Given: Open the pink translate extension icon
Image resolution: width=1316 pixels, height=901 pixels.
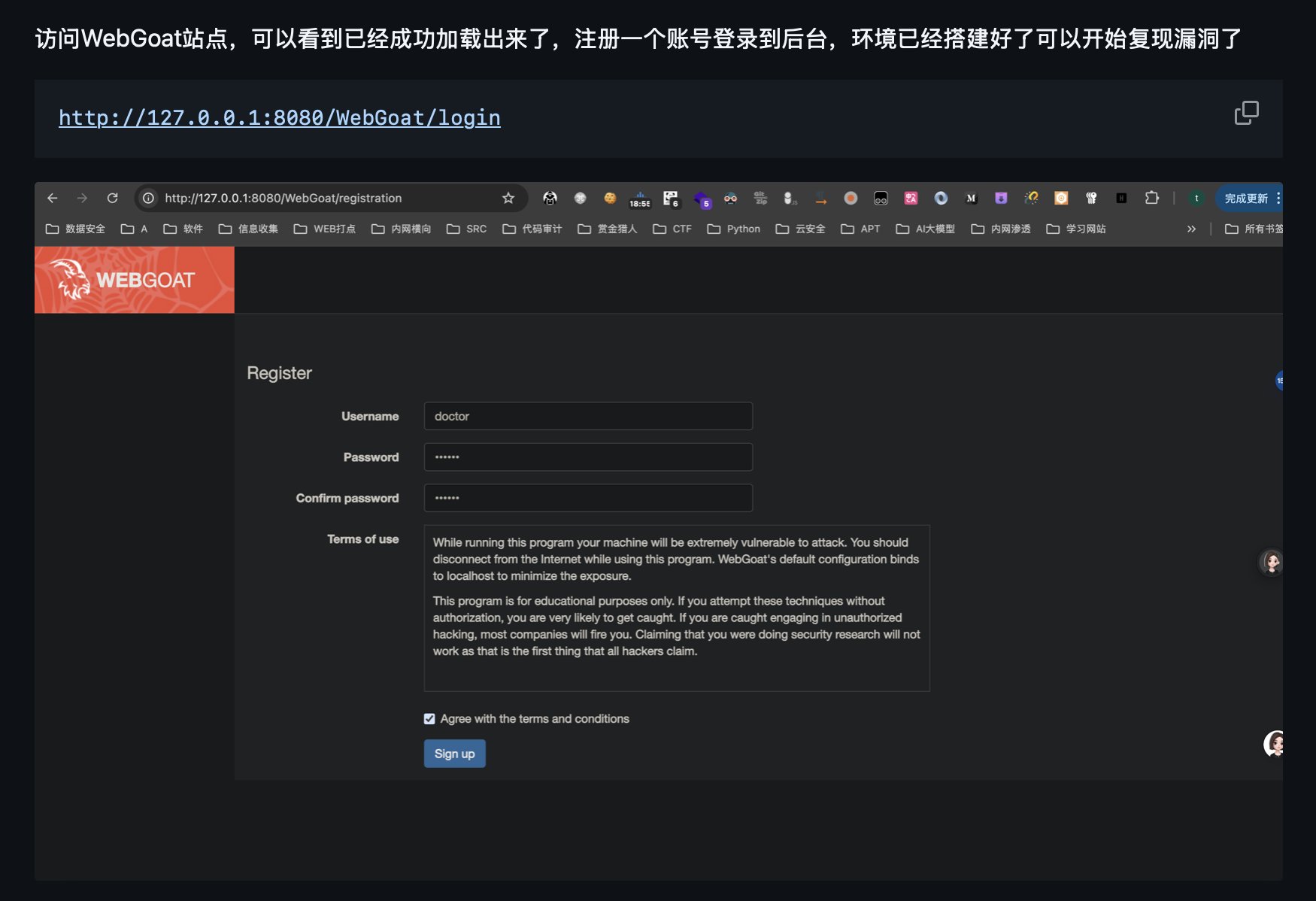Looking at the screenshot, I should pos(911,198).
